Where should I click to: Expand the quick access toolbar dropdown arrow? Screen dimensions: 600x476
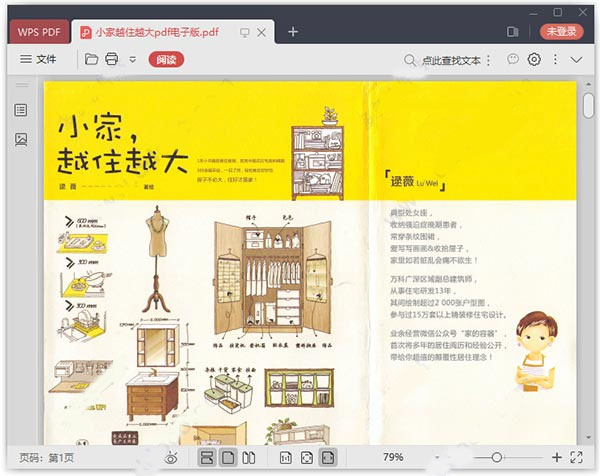[133, 60]
